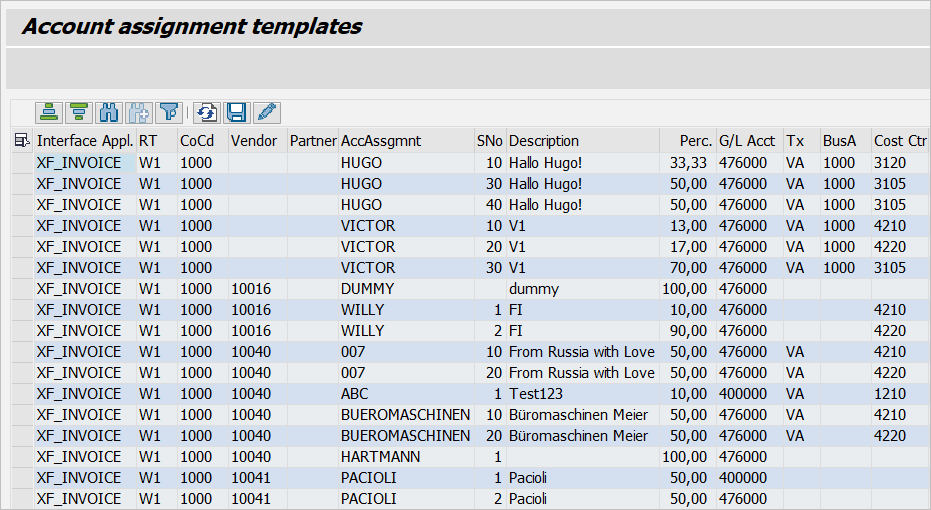Click the Vendor column header
This screenshot has width=931, height=510.
click(254, 141)
